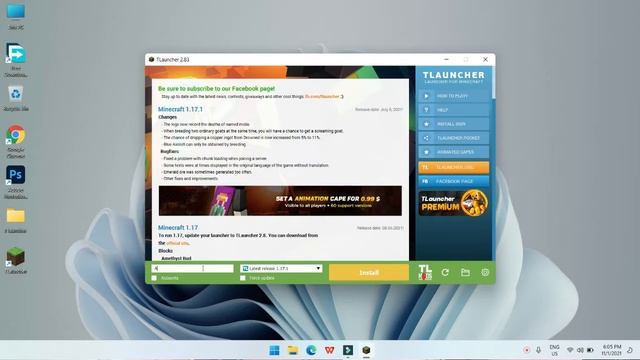Open the TLauncher Pocket sidebar entry
The width and height of the screenshot is (640, 360).
[453, 138]
